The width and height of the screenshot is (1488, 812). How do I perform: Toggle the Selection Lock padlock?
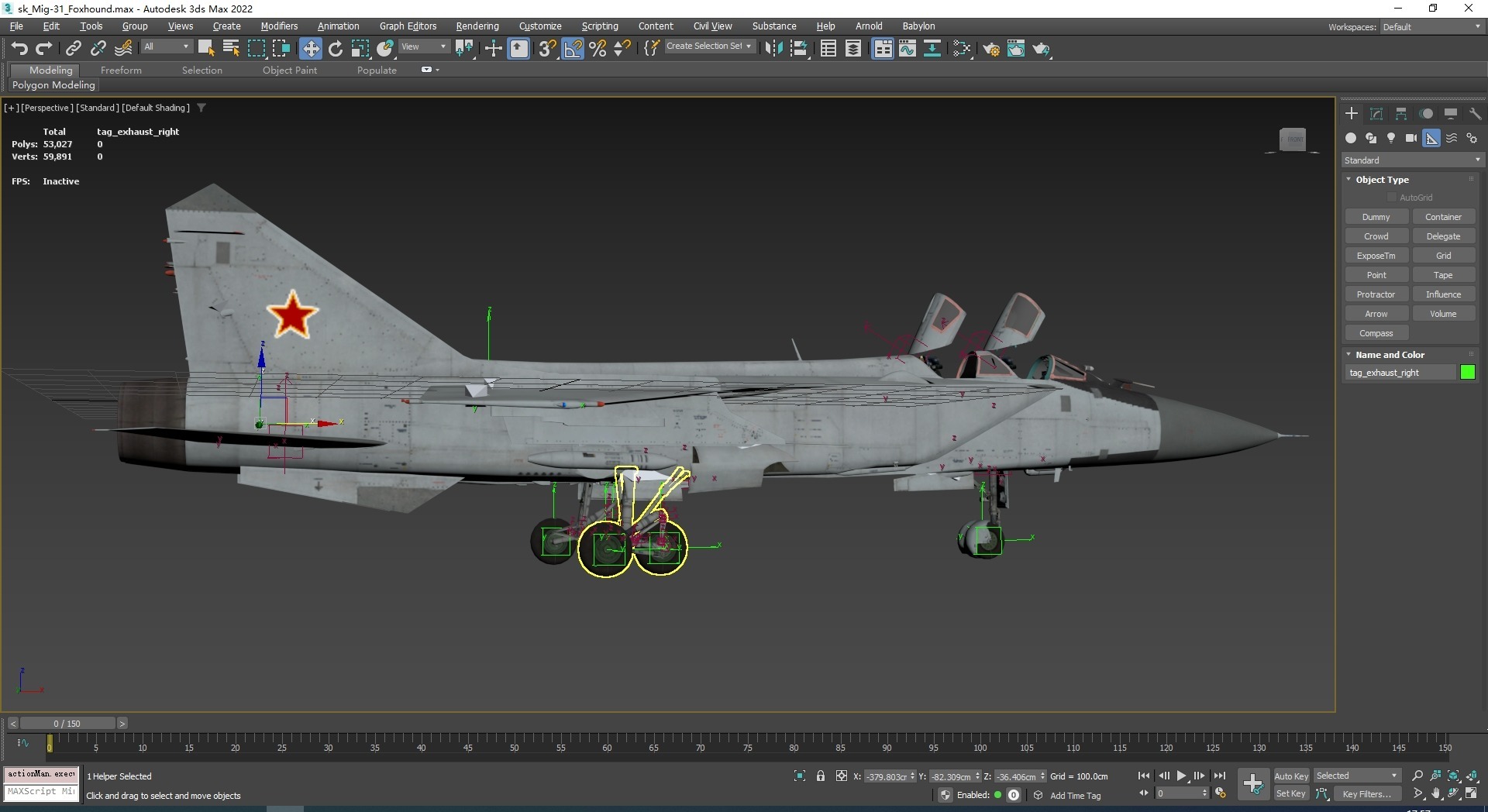pyautogui.click(x=821, y=776)
